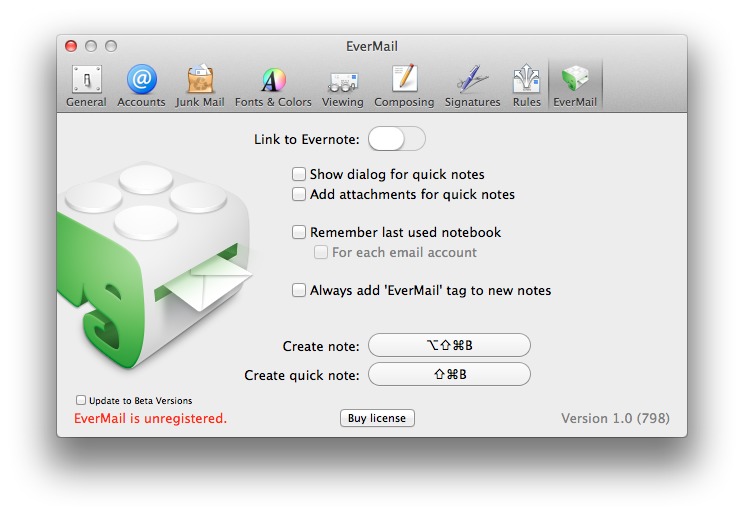
Task: Click the Version 1.0 (798) text
Action: [615, 418]
